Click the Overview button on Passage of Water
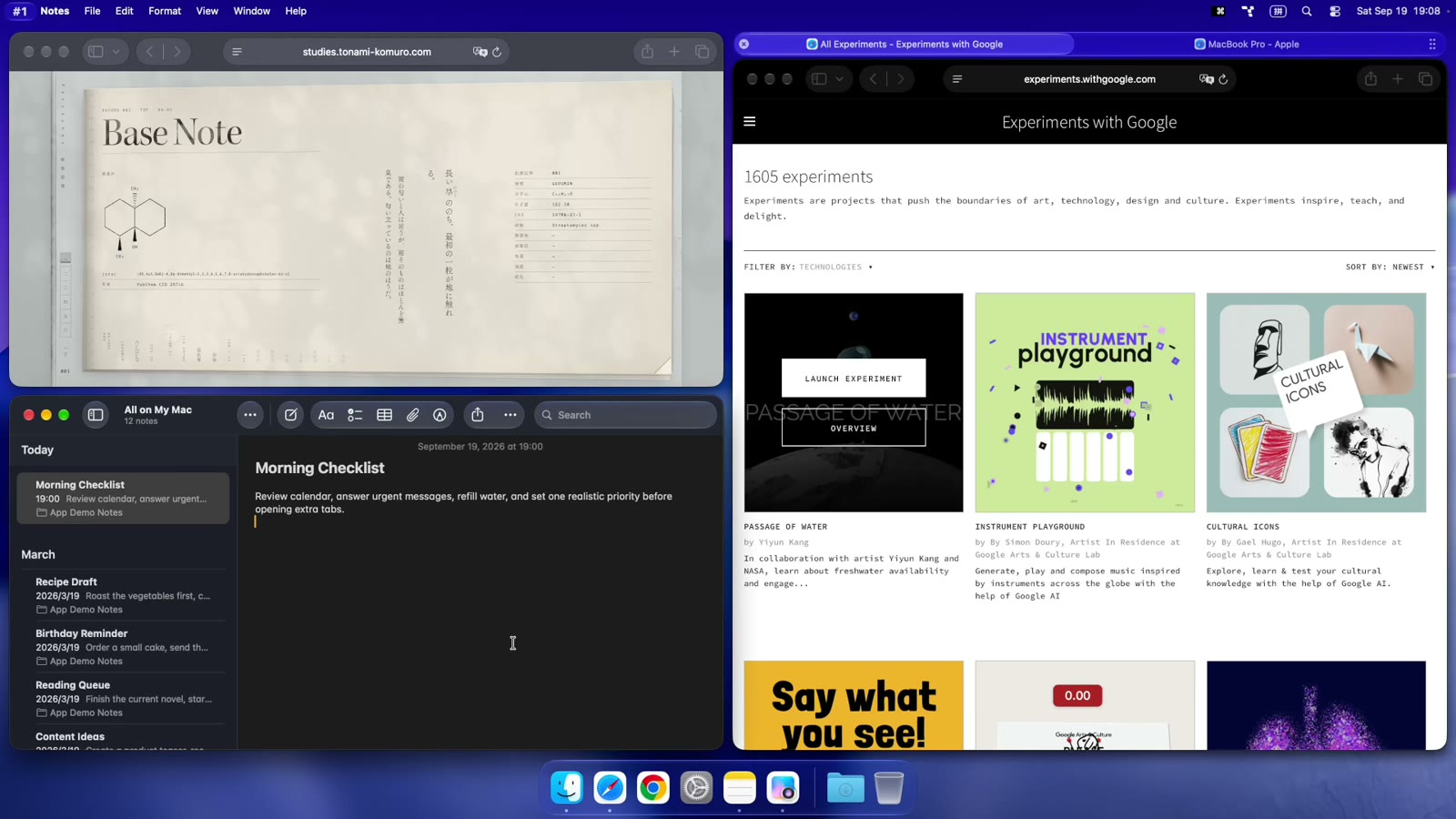The width and height of the screenshot is (1456, 819). [854, 428]
